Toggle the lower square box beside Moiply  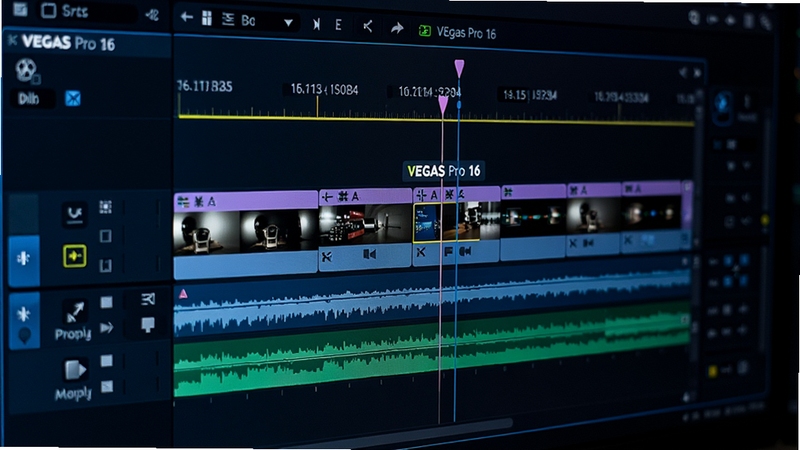tap(107, 386)
